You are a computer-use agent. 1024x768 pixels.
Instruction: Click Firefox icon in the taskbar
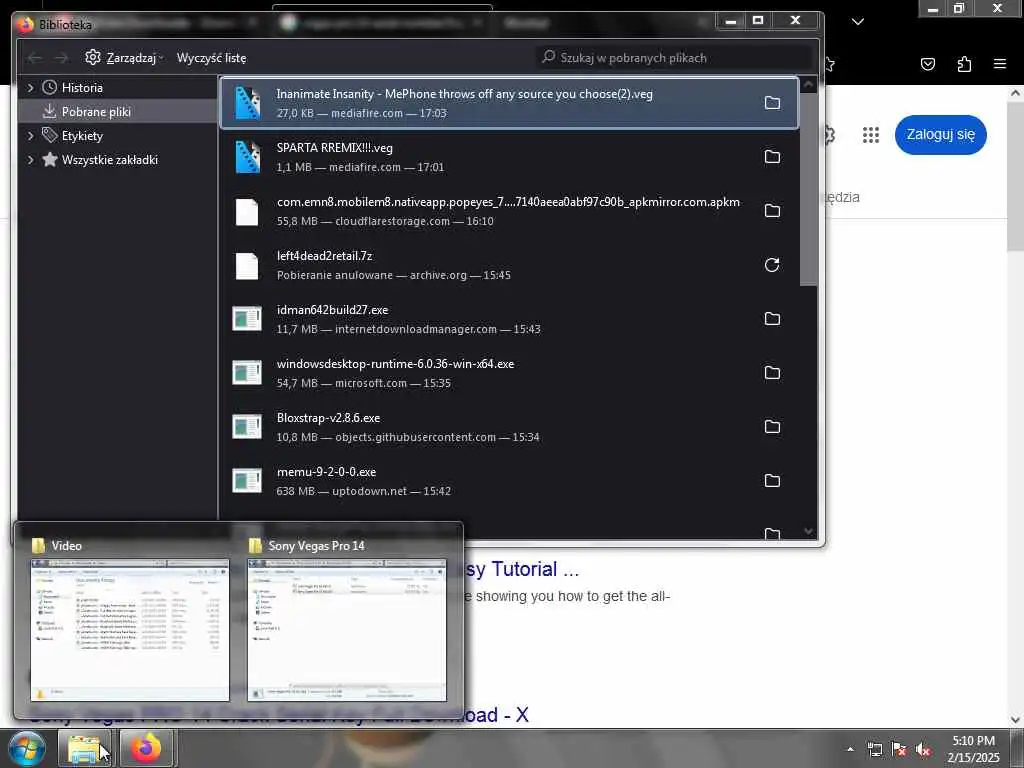click(146, 748)
